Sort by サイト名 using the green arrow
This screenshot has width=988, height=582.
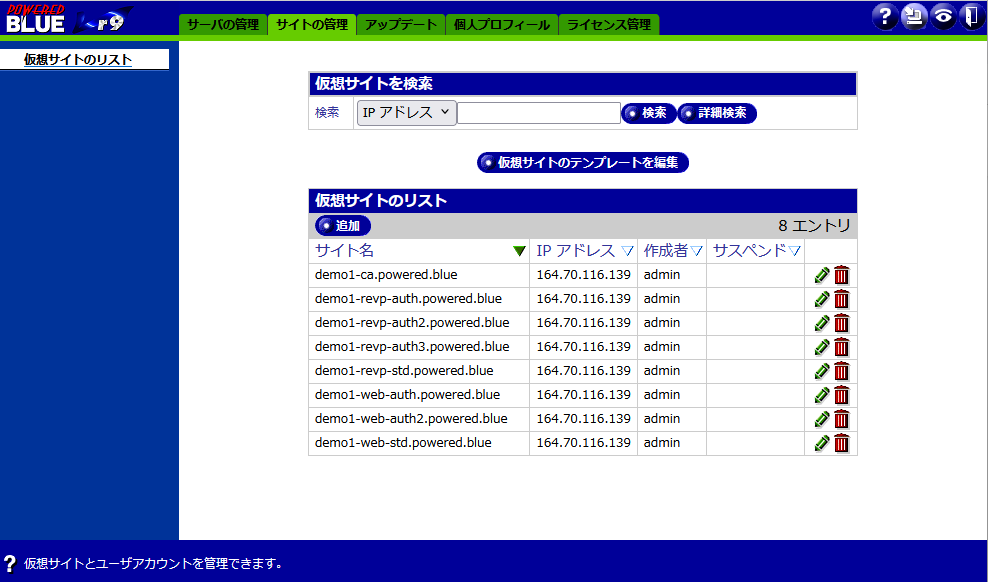519,251
